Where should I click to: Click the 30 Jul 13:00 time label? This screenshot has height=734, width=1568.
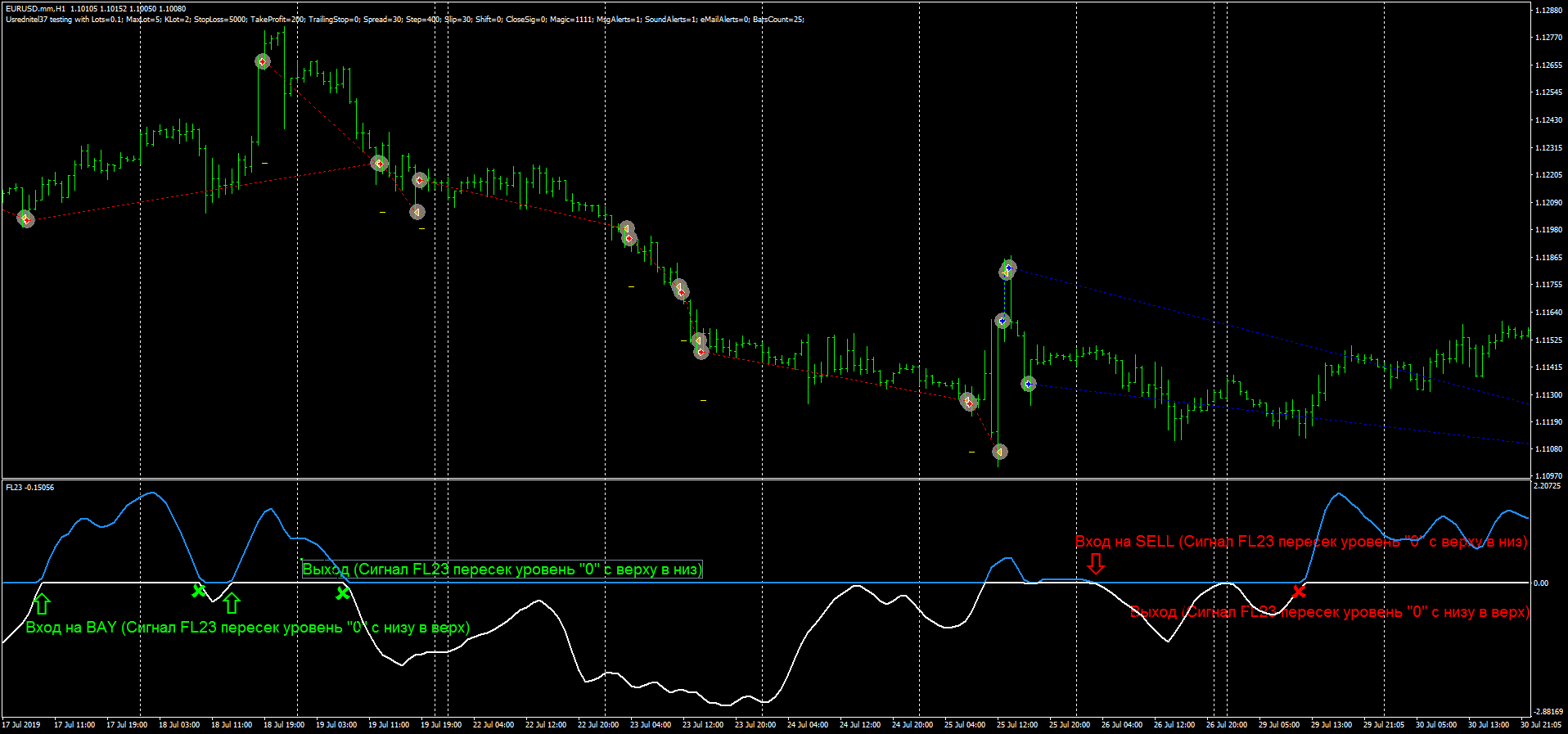click(x=1489, y=725)
